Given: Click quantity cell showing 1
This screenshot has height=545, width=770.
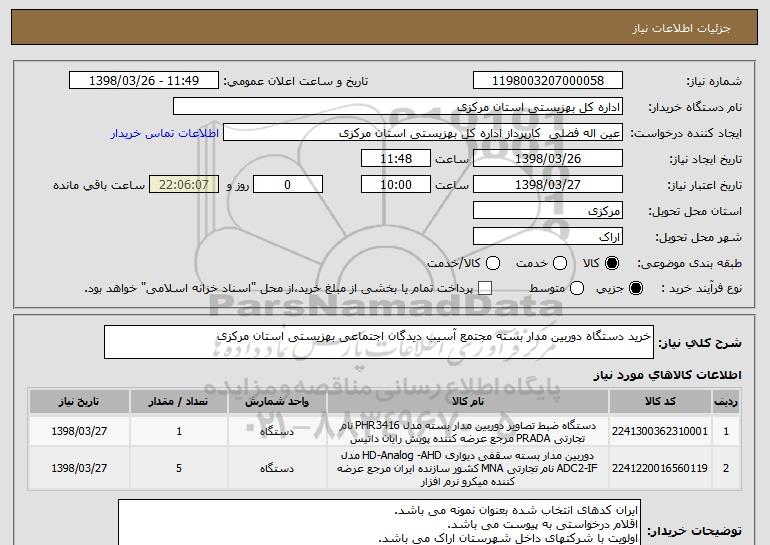Looking at the screenshot, I should click(x=179, y=432).
